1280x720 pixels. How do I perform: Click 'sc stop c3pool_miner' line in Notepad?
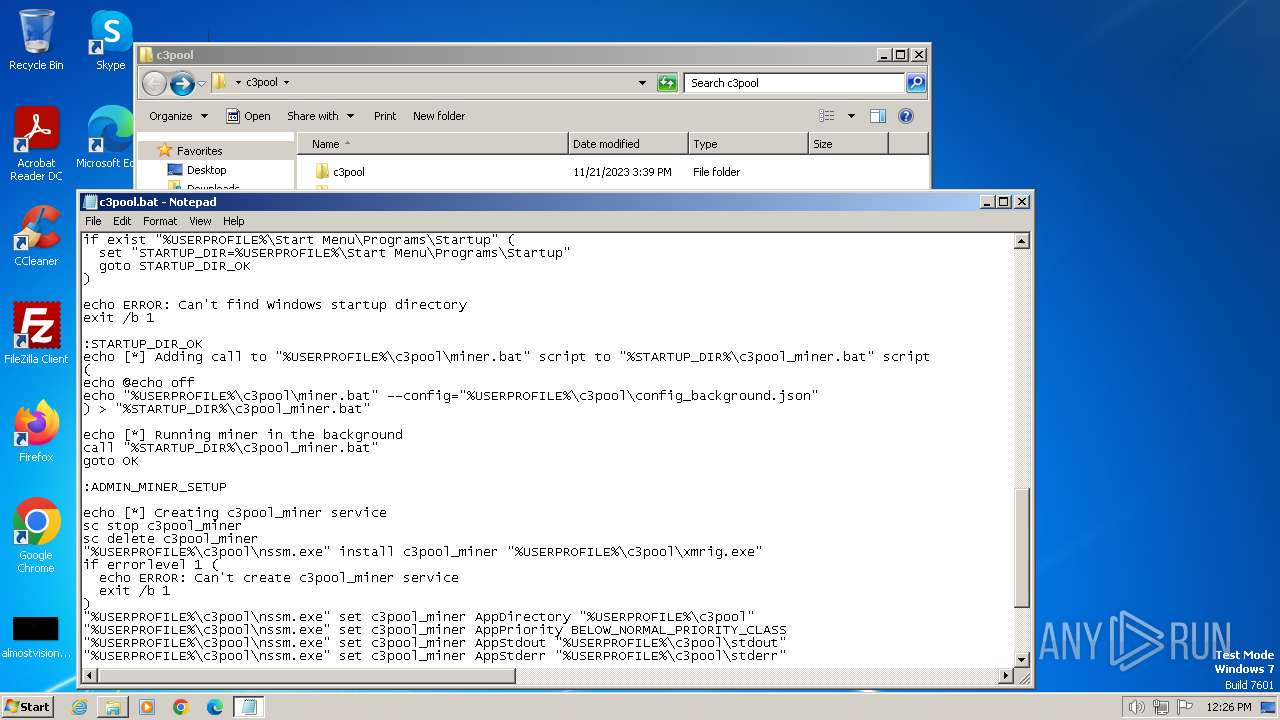coord(163,526)
